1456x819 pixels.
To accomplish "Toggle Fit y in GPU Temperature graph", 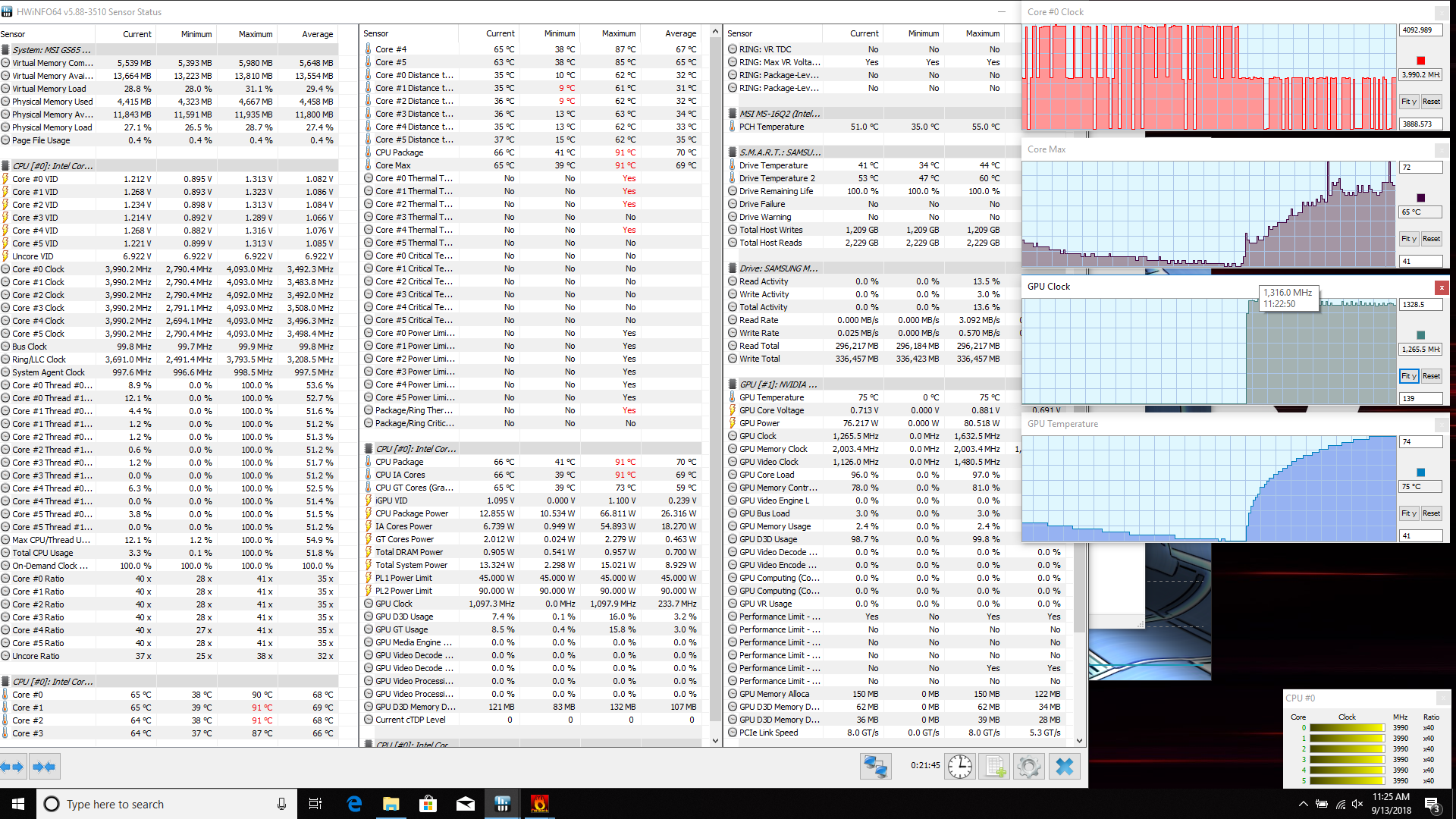I will [1408, 513].
